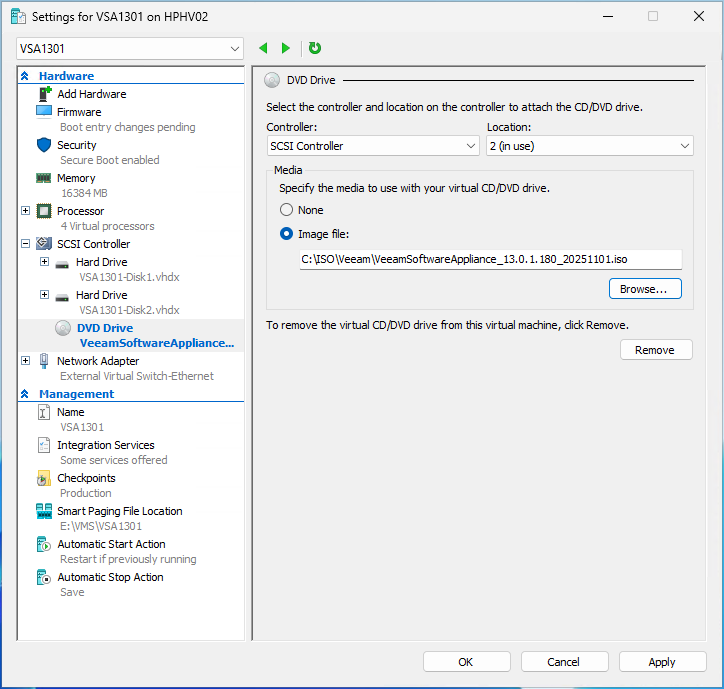Click the Add Hardware icon

click(44, 94)
